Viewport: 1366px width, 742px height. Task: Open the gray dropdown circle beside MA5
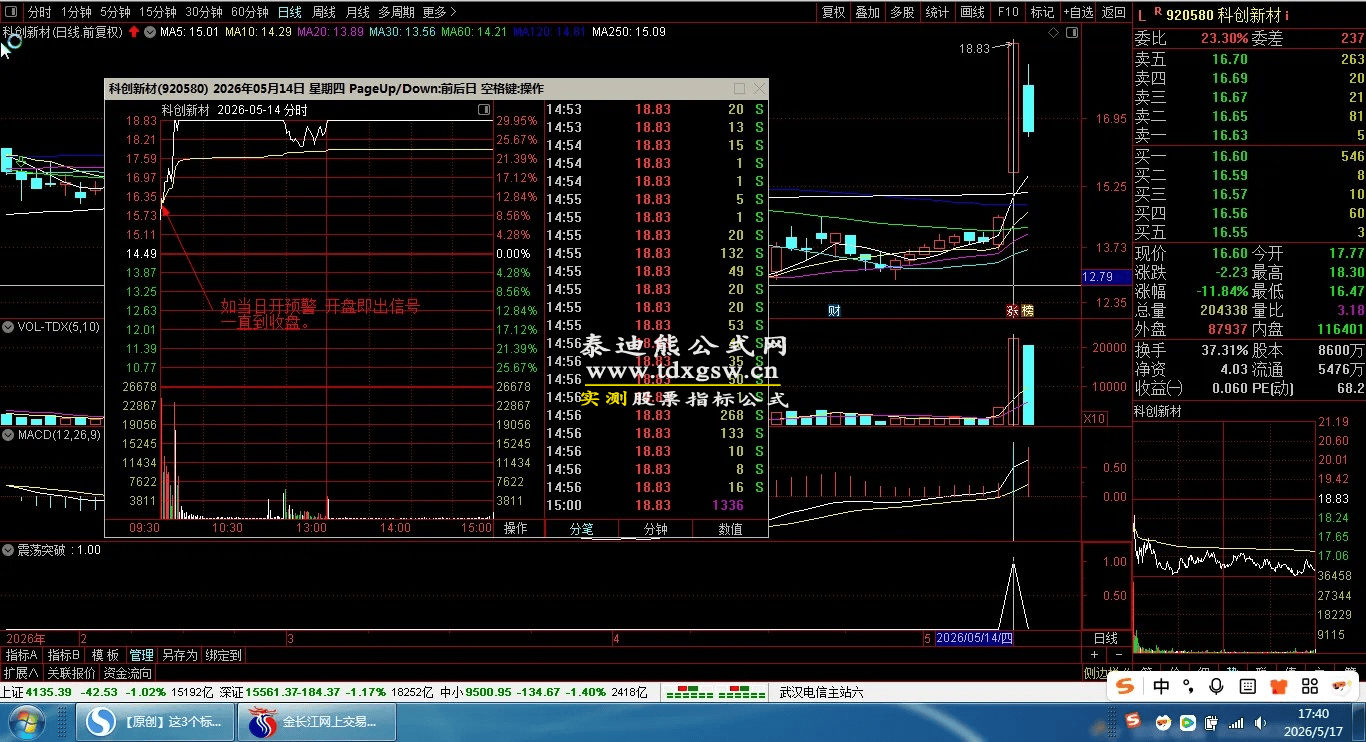coord(150,32)
